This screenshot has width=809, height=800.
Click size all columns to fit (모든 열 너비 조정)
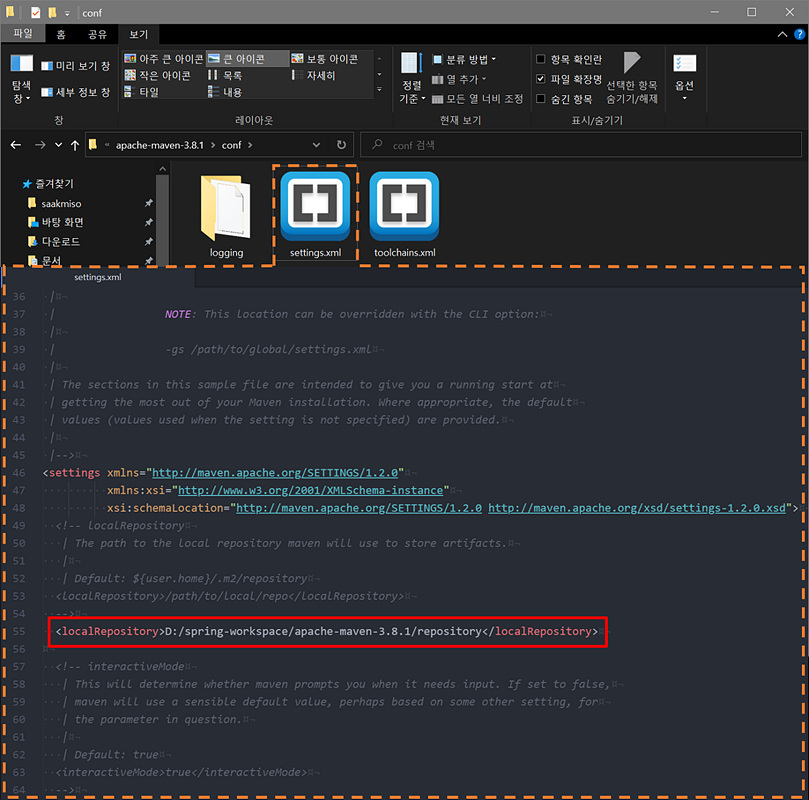point(477,99)
